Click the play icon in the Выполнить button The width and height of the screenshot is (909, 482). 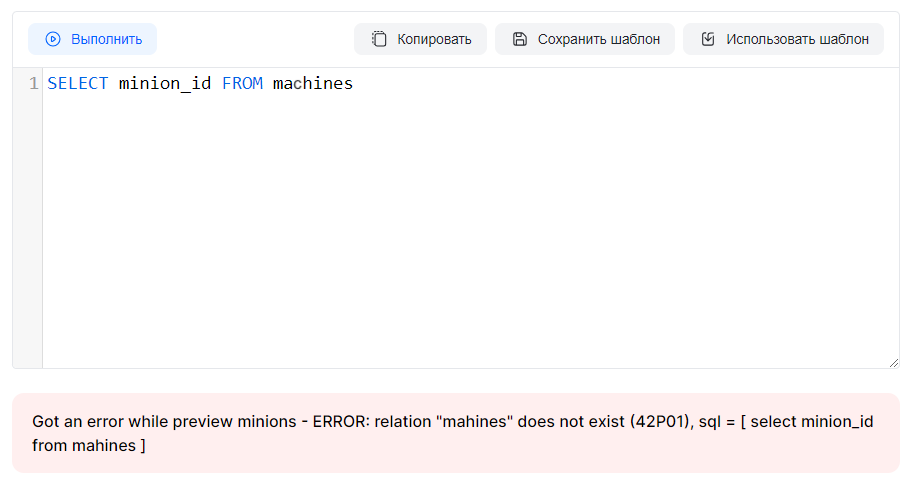pos(53,39)
